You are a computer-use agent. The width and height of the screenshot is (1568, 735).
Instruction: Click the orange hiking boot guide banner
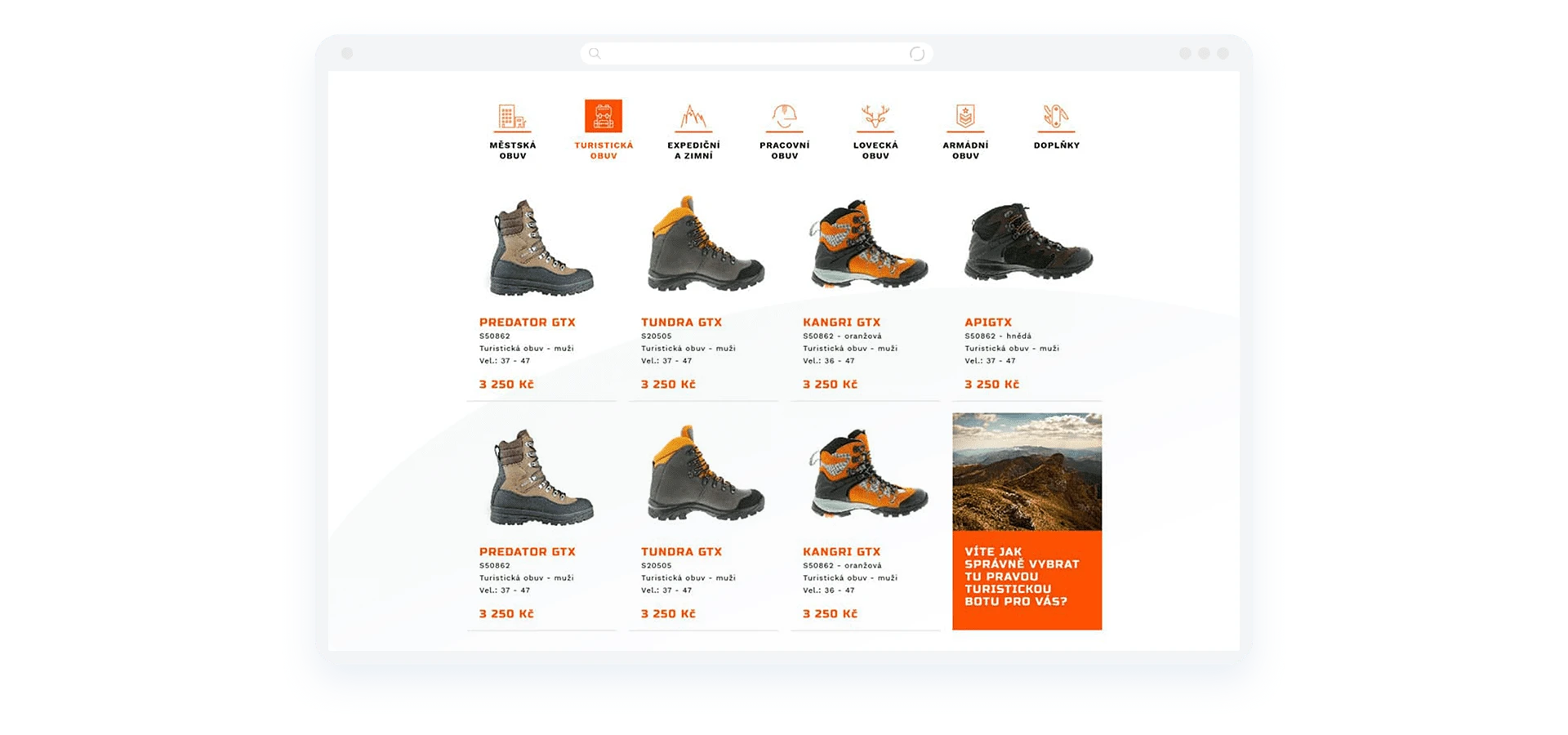coord(1027,580)
